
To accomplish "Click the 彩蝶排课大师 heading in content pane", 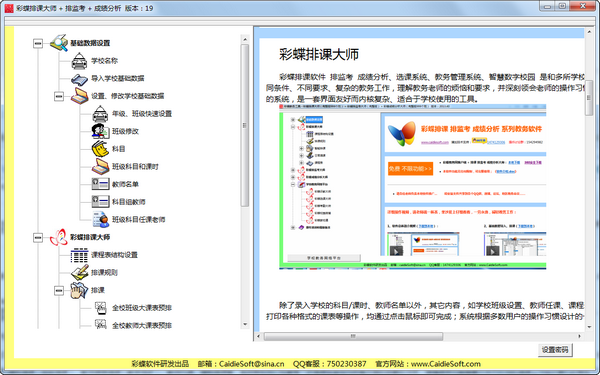I will click(319, 54).
